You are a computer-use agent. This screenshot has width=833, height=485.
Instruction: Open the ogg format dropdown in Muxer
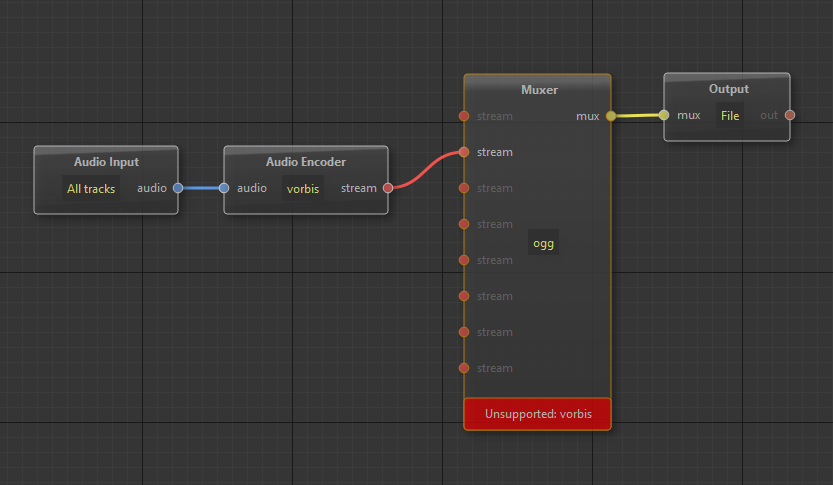click(543, 243)
